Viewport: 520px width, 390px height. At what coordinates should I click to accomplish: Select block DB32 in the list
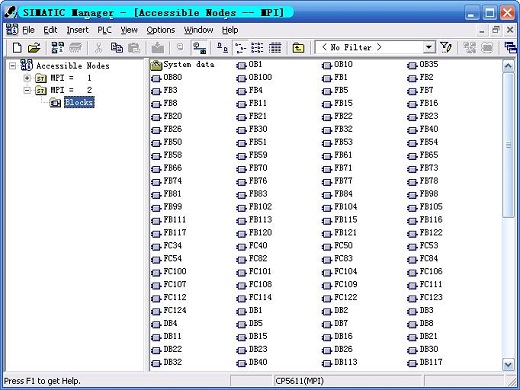tap(173, 362)
